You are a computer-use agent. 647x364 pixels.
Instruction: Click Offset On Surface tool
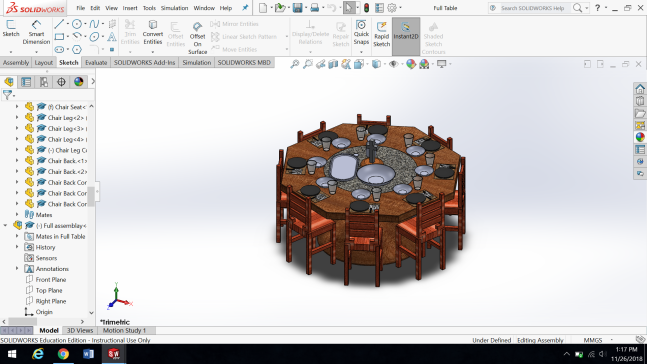[x=197, y=38]
